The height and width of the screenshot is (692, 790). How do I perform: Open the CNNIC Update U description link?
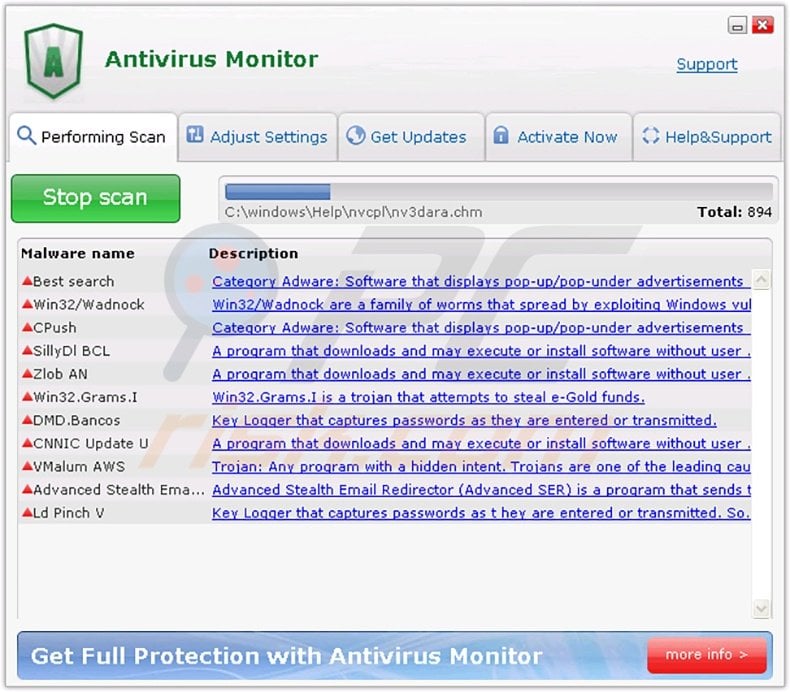(481, 444)
